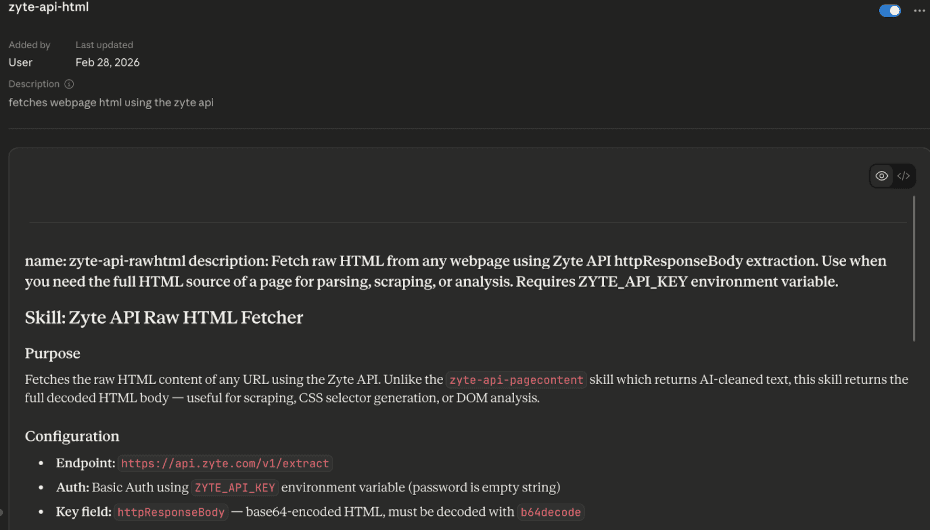Click the https://api.zyte.com/v1/extract endpoint URL
Viewport: 930px width, 530px height.
pos(225,464)
